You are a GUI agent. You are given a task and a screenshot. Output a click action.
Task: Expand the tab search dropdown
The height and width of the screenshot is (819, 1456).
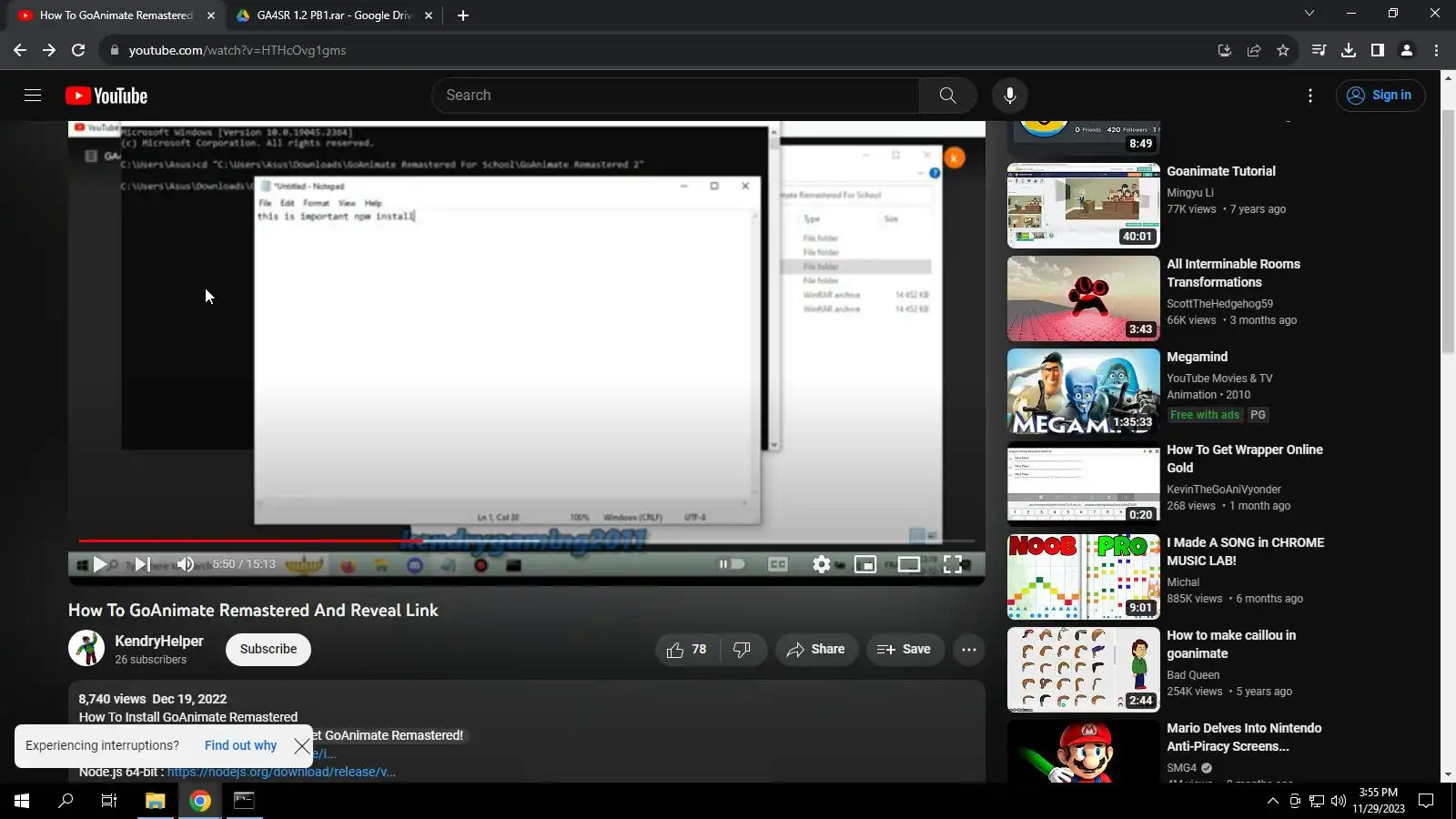coord(1309,14)
